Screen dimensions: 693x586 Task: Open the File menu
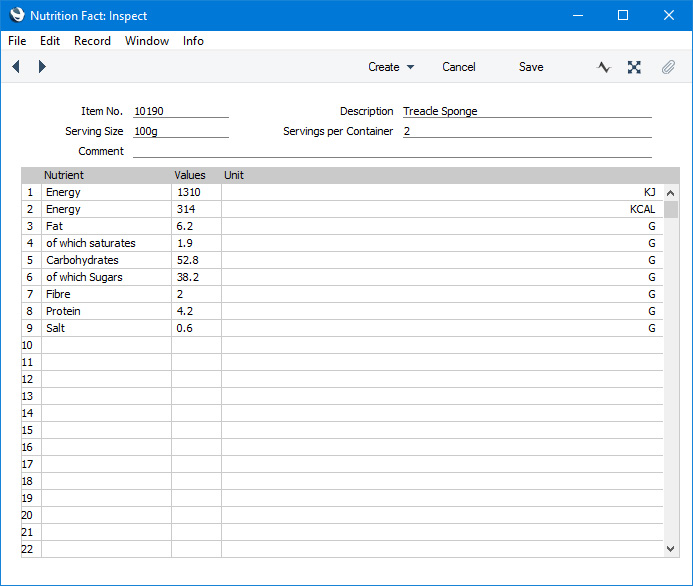(17, 41)
